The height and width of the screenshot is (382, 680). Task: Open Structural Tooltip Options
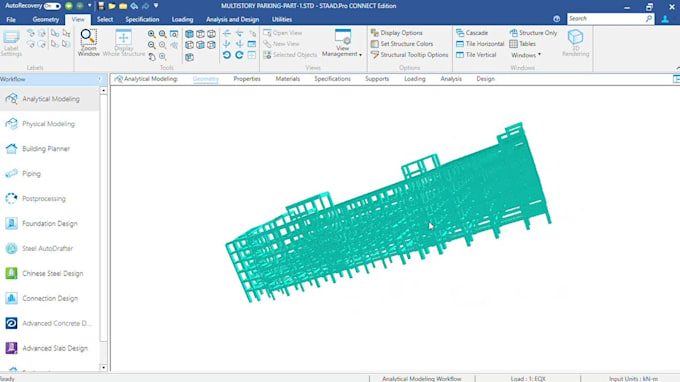pos(409,55)
